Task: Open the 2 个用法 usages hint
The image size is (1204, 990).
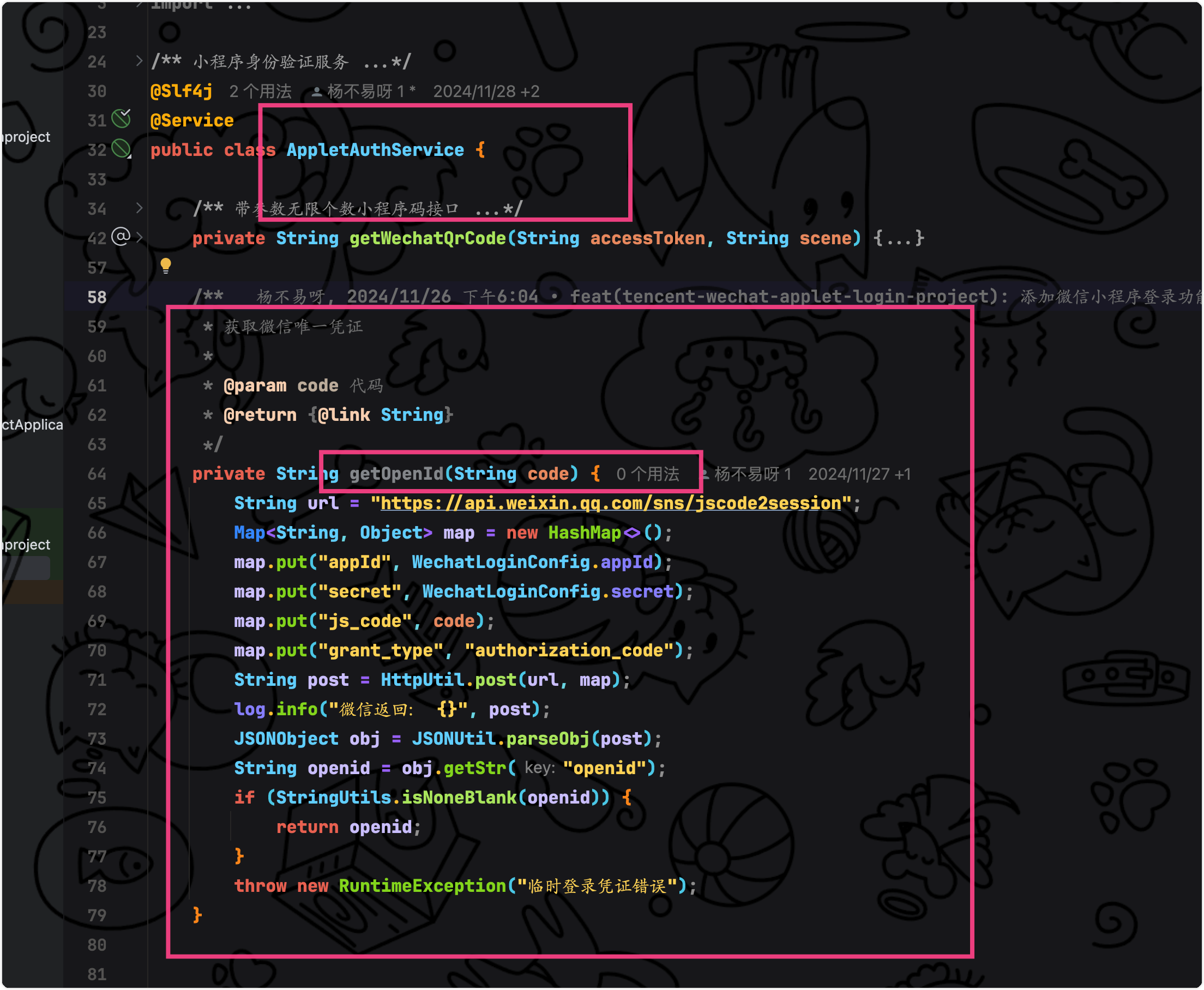Action: 260,91
